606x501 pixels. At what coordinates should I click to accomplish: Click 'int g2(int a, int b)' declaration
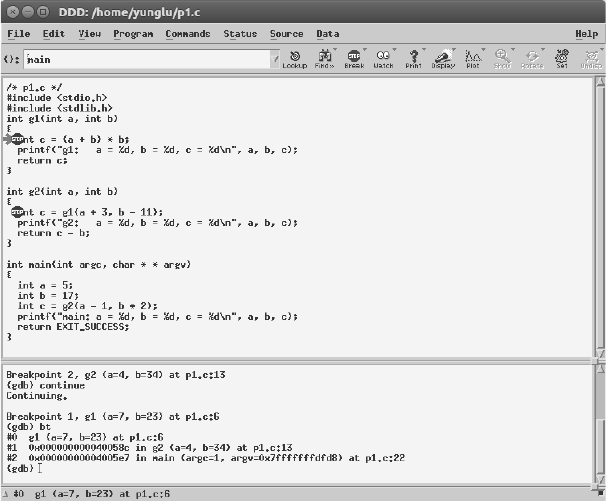62,192
